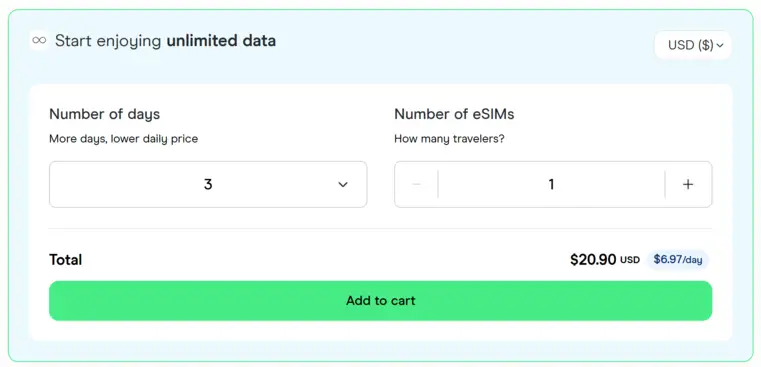Click the $6.97/day price badge
The height and width of the screenshot is (367, 761).
click(678, 260)
